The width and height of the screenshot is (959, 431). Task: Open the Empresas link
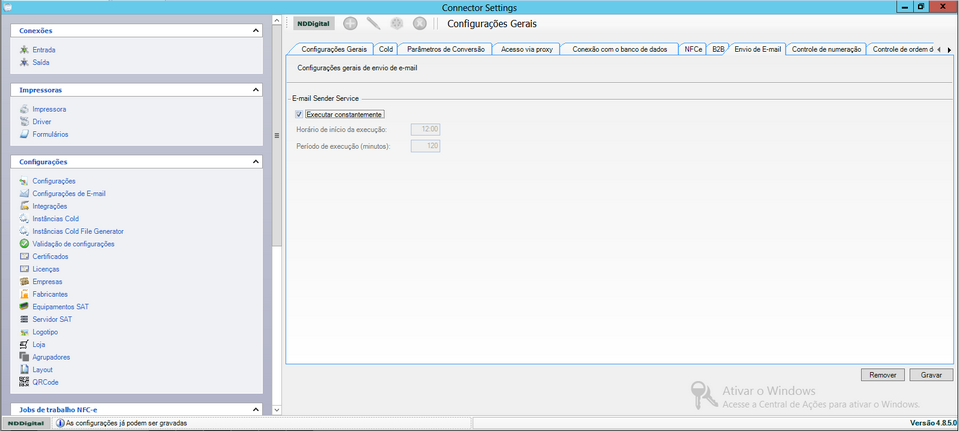tap(47, 281)
